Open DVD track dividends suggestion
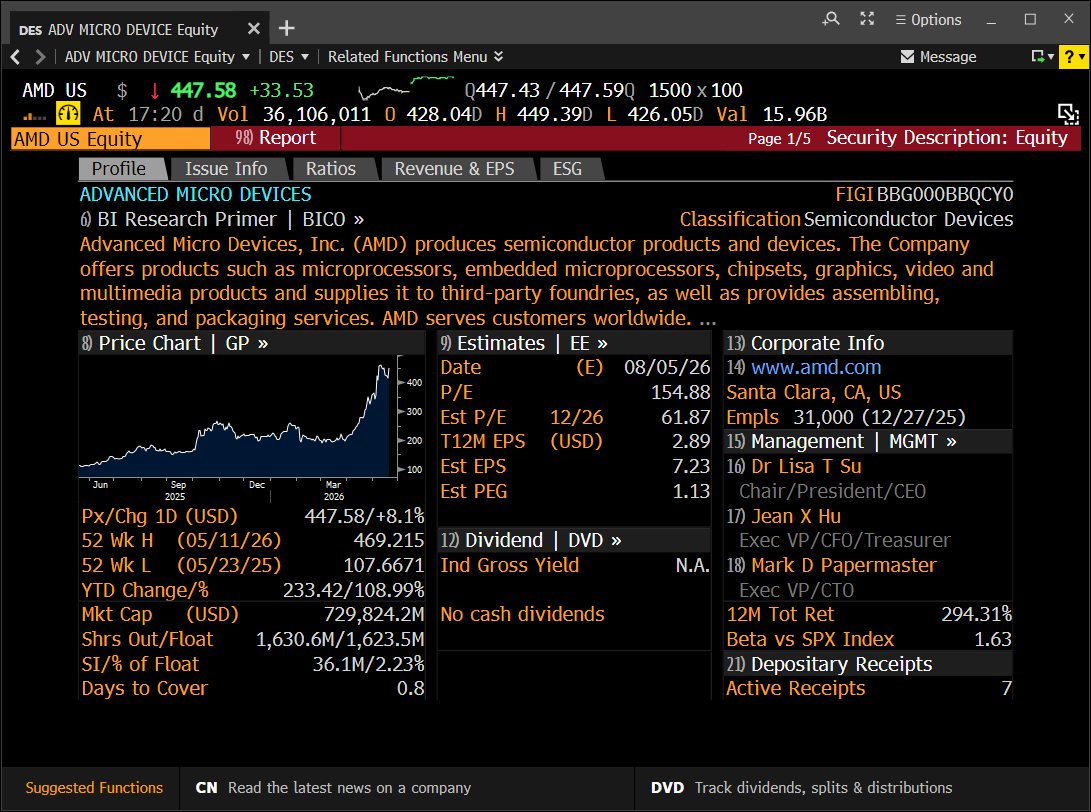This screenshot has height=812, width=1091. point(802,788)
